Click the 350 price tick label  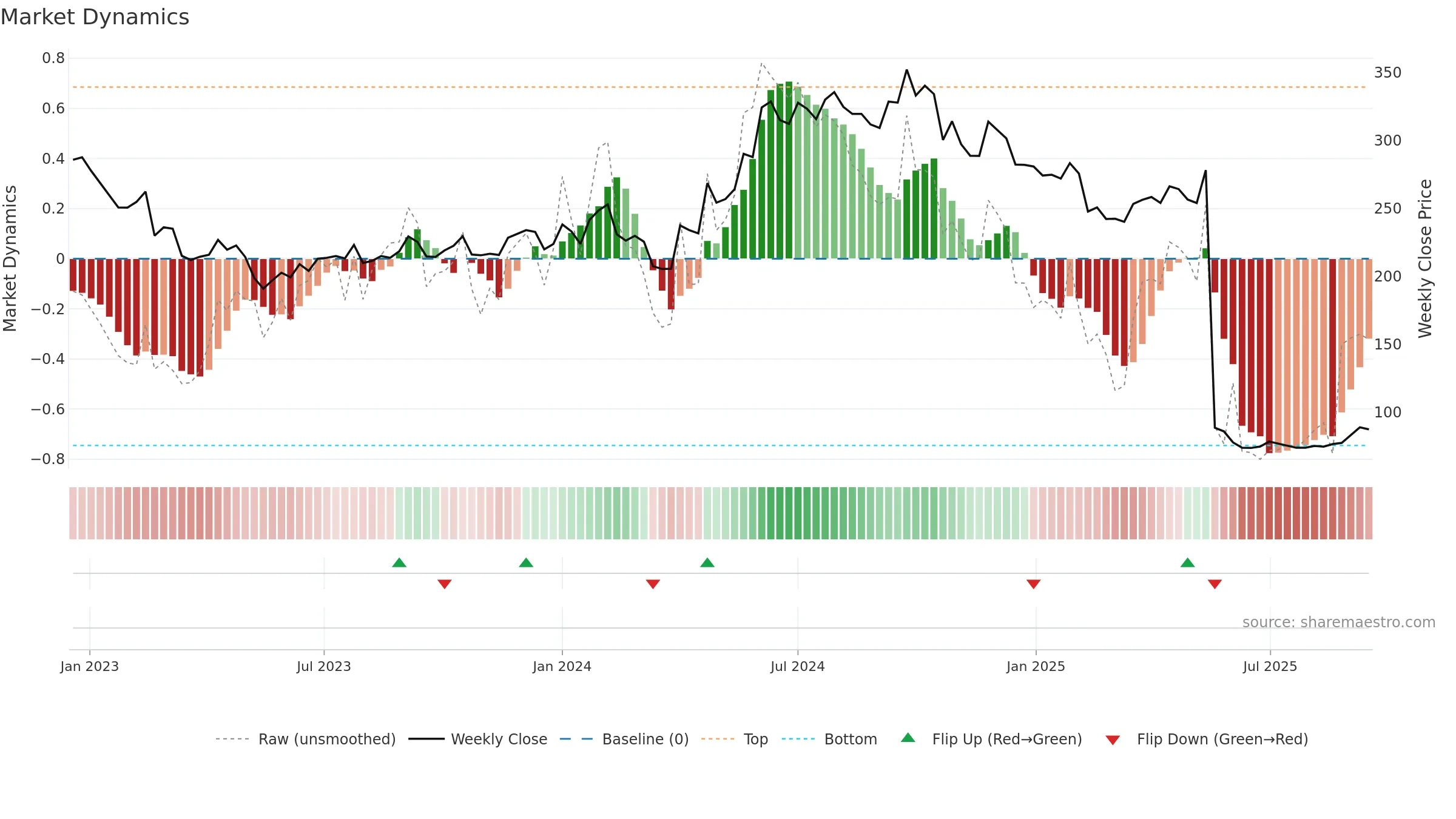tap(1387, 72)
